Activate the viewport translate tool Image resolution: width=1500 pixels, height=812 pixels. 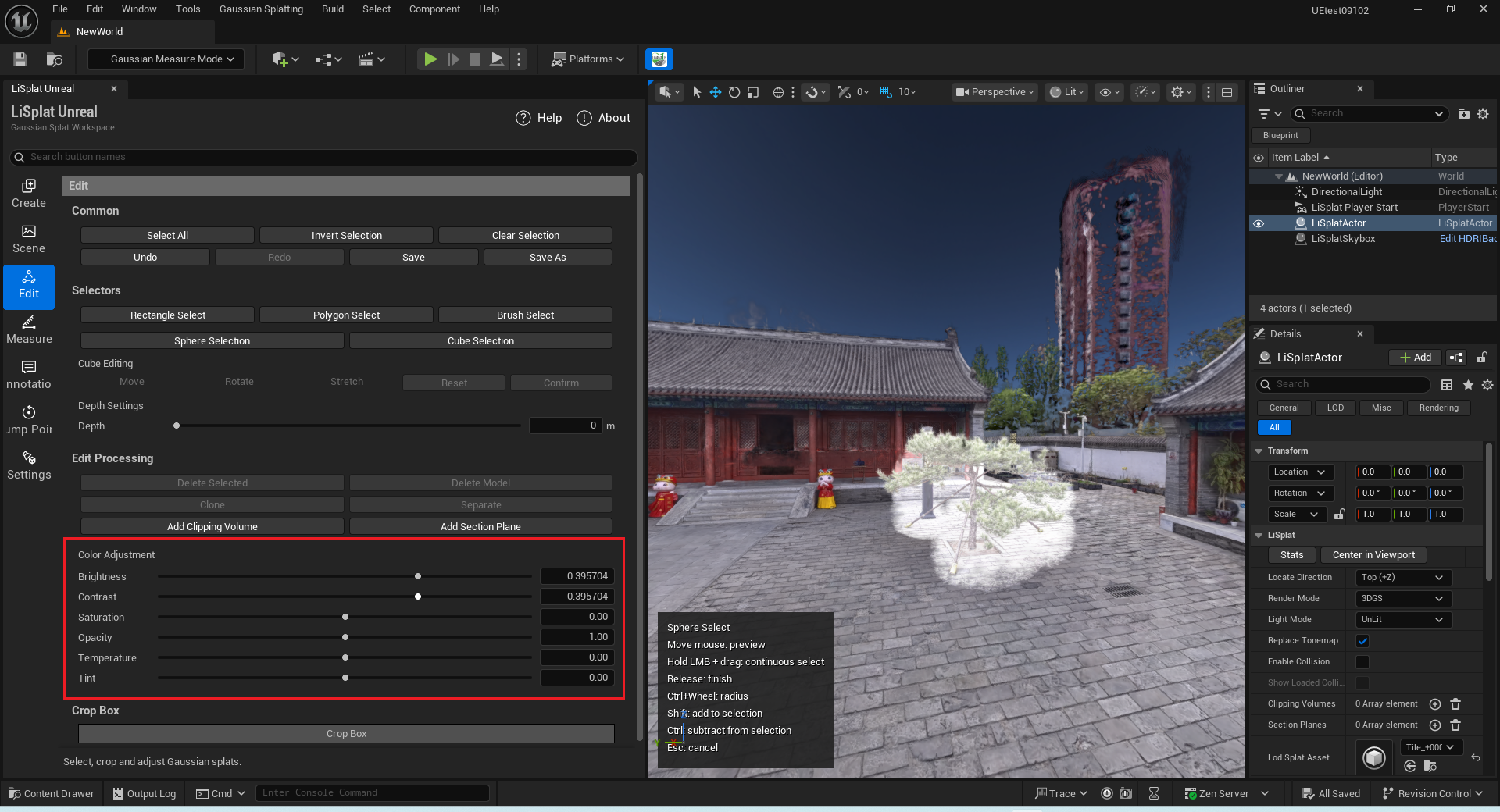point(716,92)
